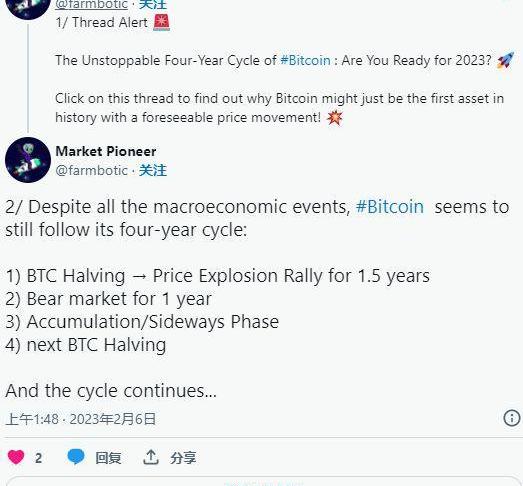
Task: Click the explosion emoji after price movement
Action: click(335, 117)
